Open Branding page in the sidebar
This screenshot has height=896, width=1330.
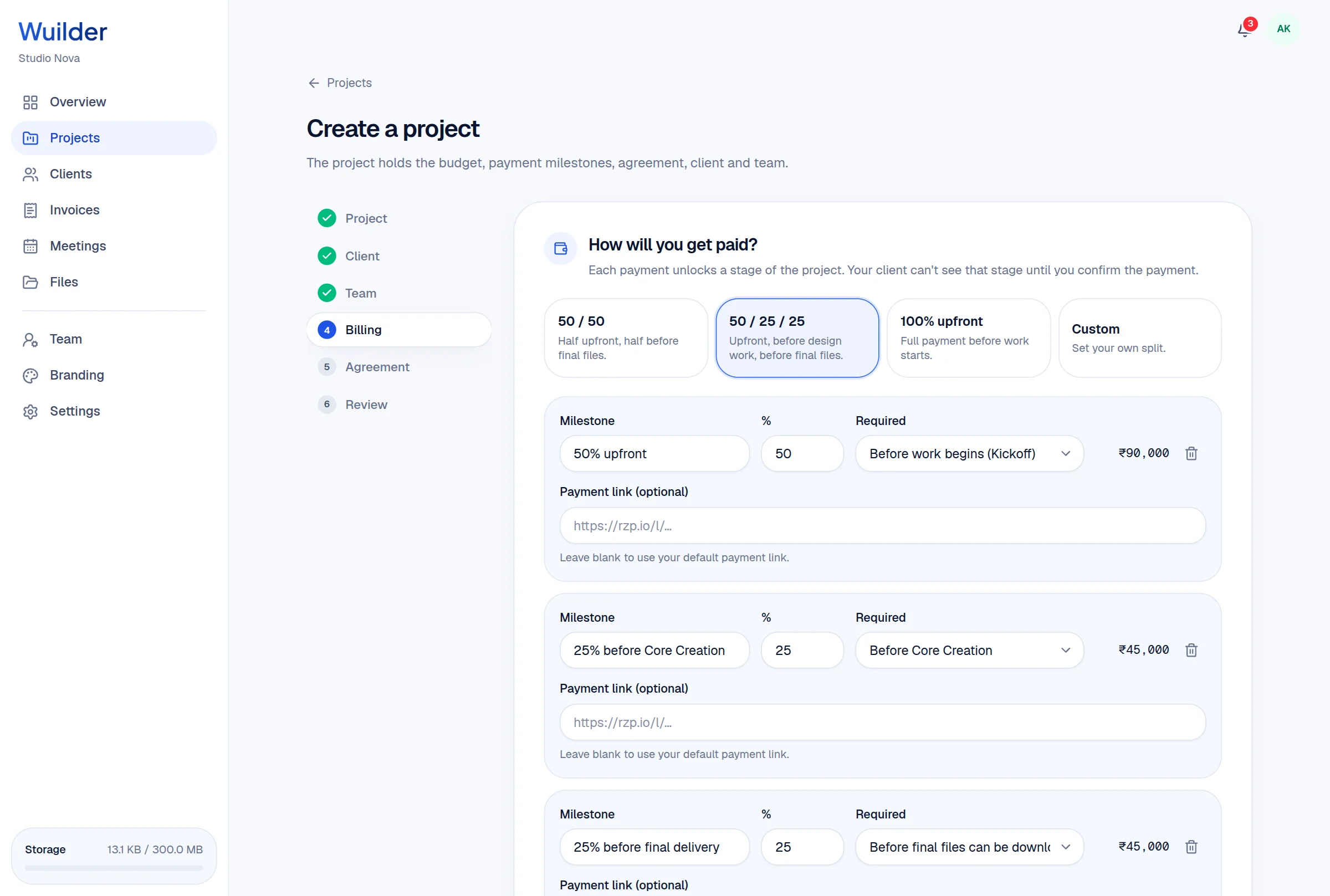tap(114, 376)
